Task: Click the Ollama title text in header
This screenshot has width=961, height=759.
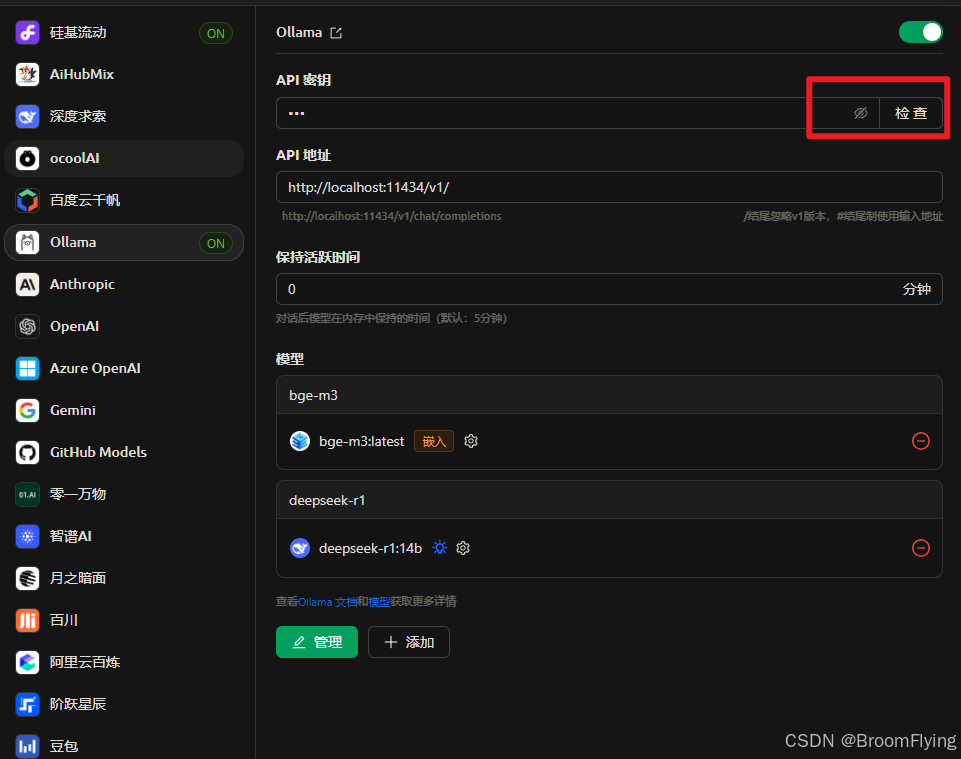Action: (299, 32)
